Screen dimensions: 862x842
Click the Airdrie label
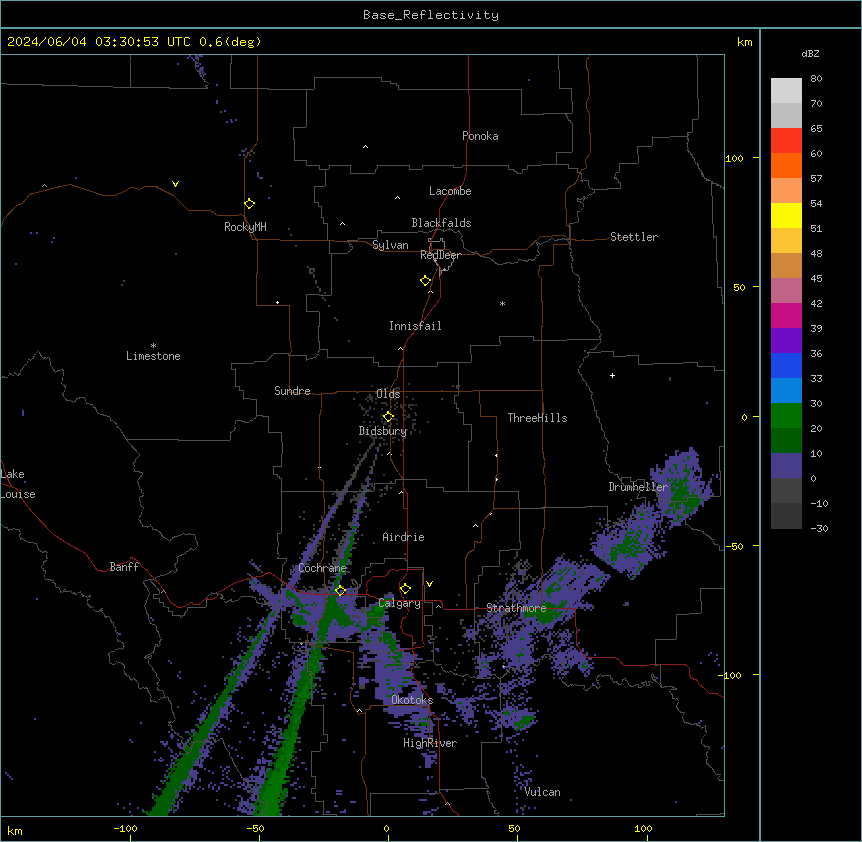click(403, 537)
